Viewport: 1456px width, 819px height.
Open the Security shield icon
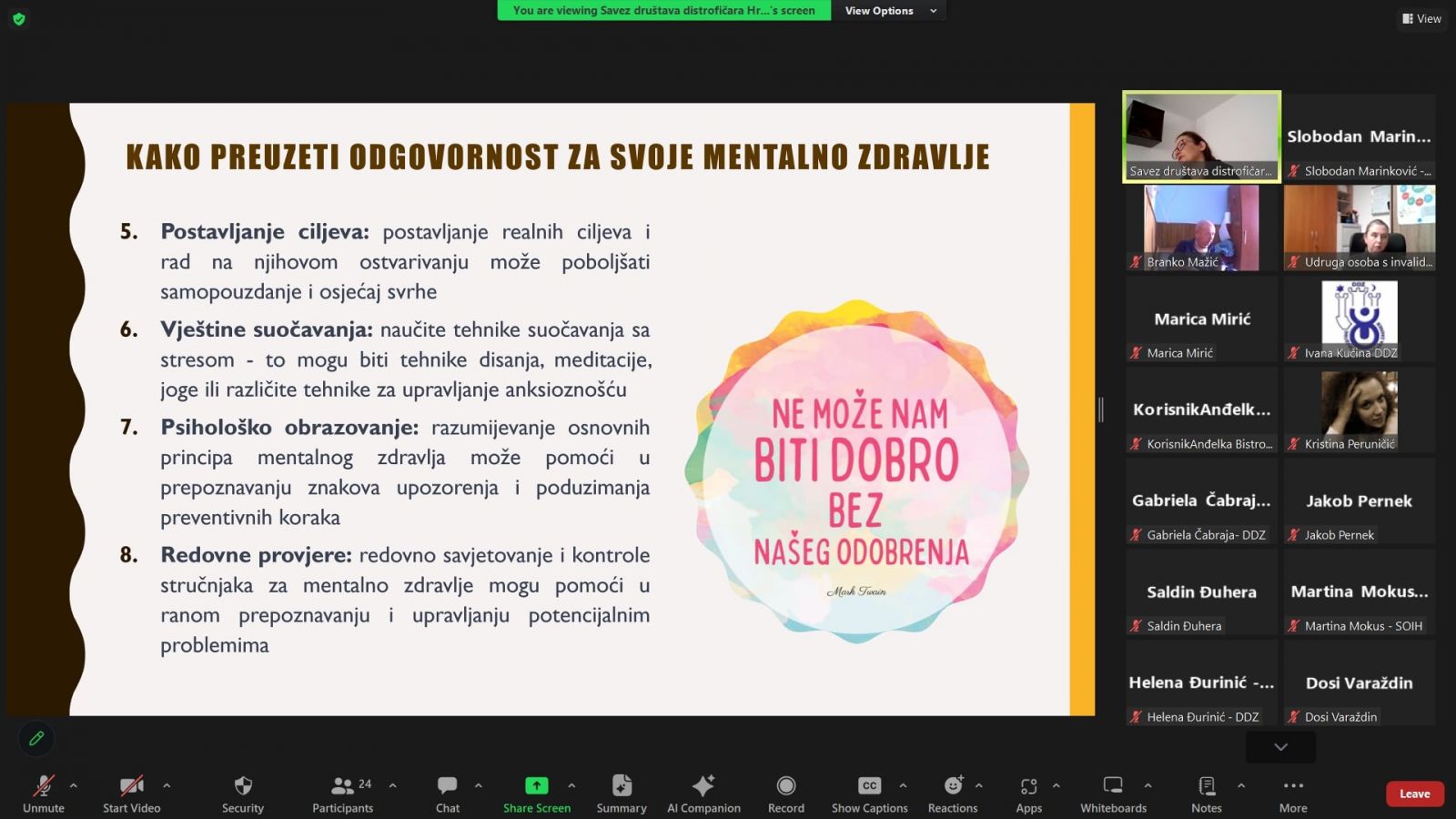point(242,786)
